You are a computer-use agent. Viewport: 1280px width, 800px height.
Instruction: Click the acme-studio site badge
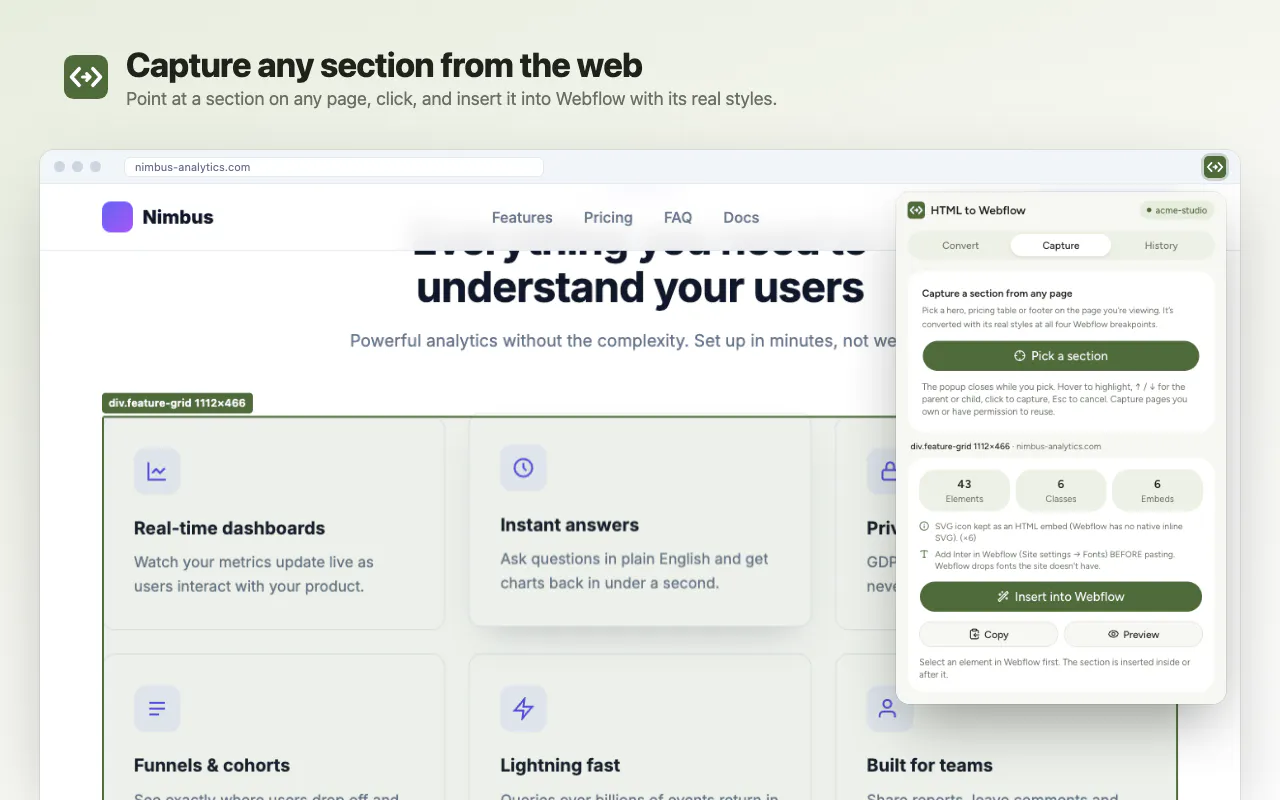point(1177,210)
